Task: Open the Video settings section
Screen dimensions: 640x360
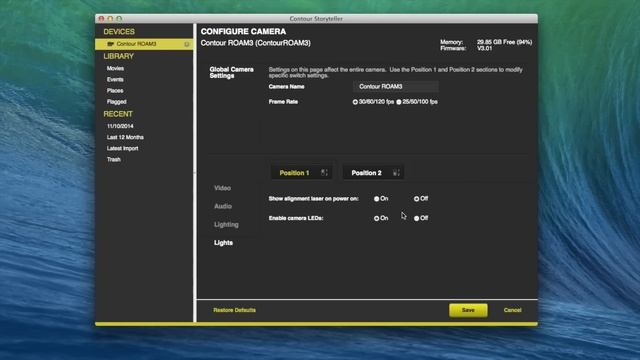Action: 222,188
